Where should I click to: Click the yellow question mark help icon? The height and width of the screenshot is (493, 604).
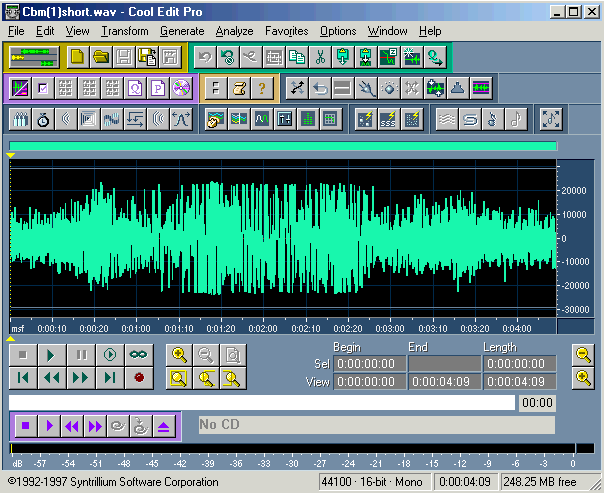(x=262, y=88)
